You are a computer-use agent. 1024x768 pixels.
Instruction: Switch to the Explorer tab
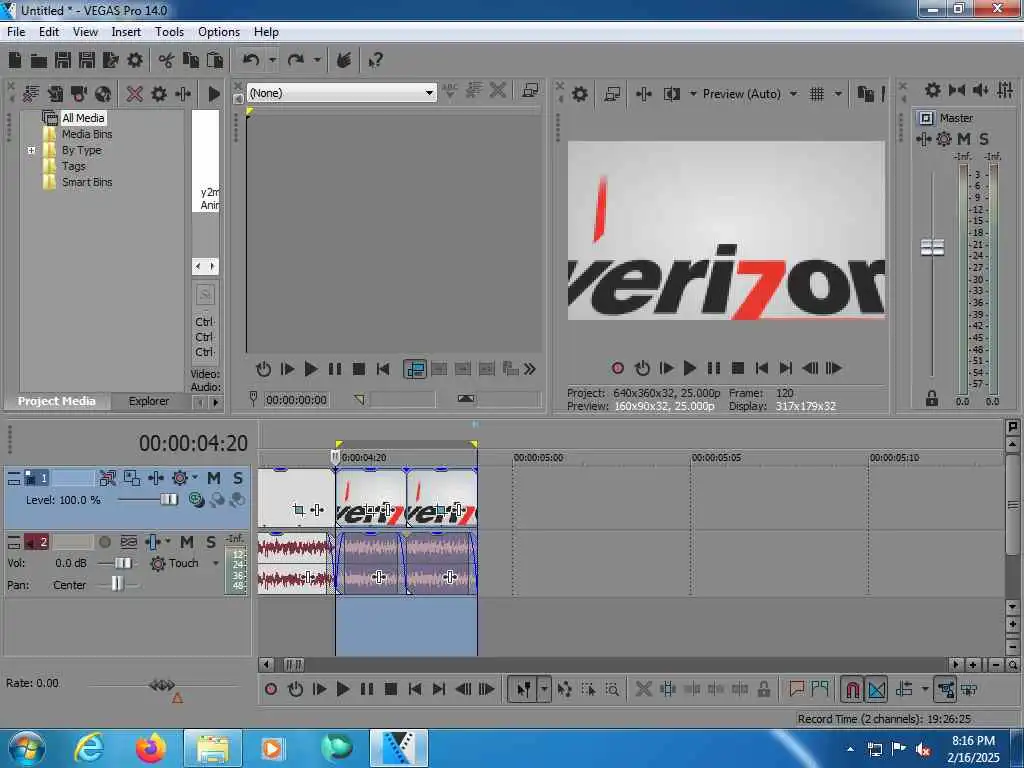(x=149, y=401)
